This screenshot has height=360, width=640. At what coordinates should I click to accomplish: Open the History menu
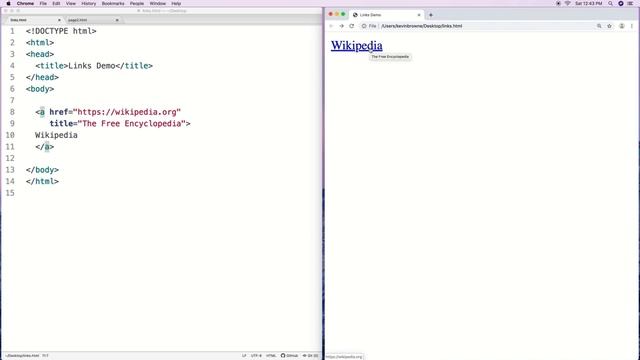89,3
